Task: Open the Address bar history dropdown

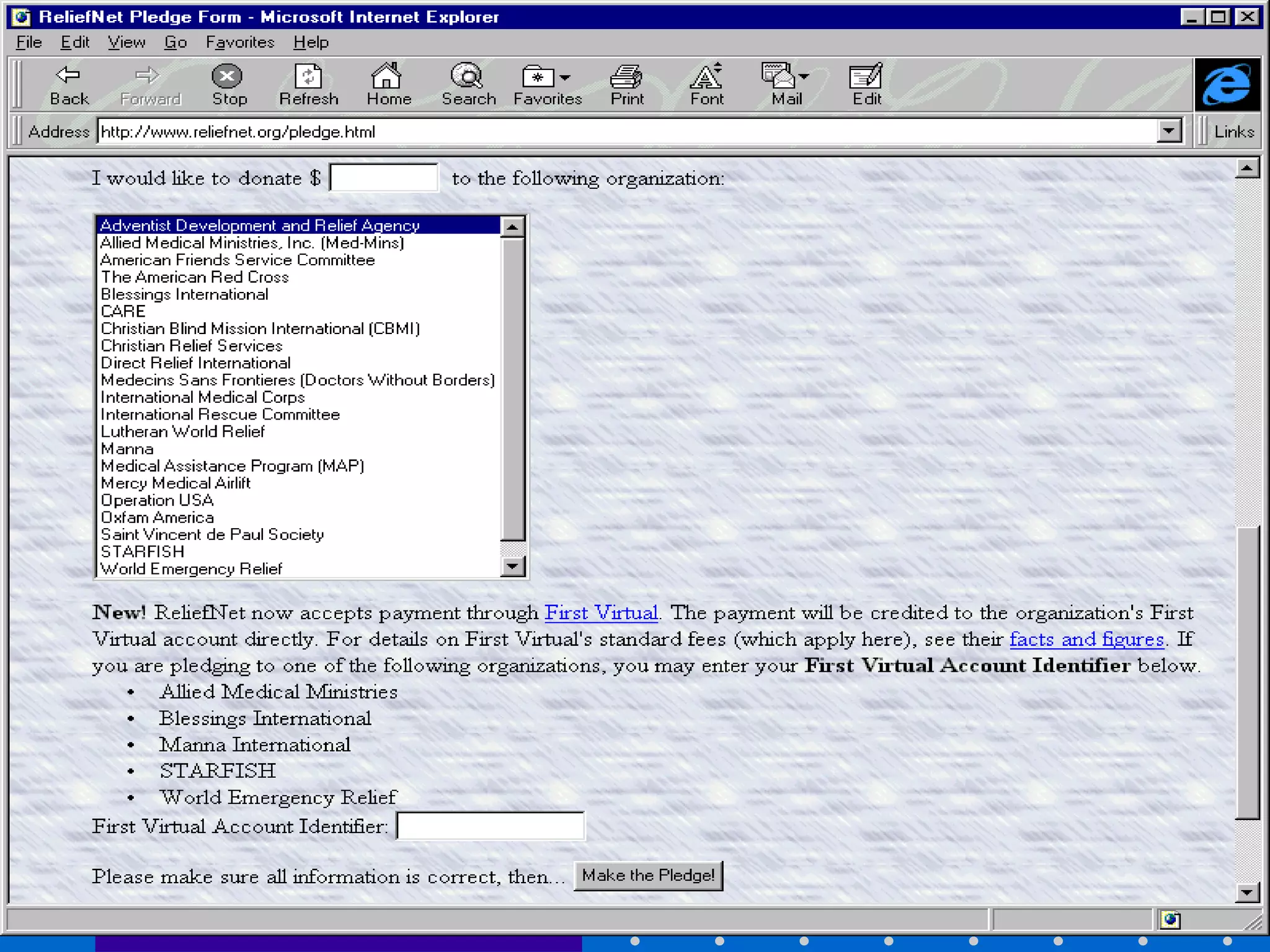Action: [1168, 131]
